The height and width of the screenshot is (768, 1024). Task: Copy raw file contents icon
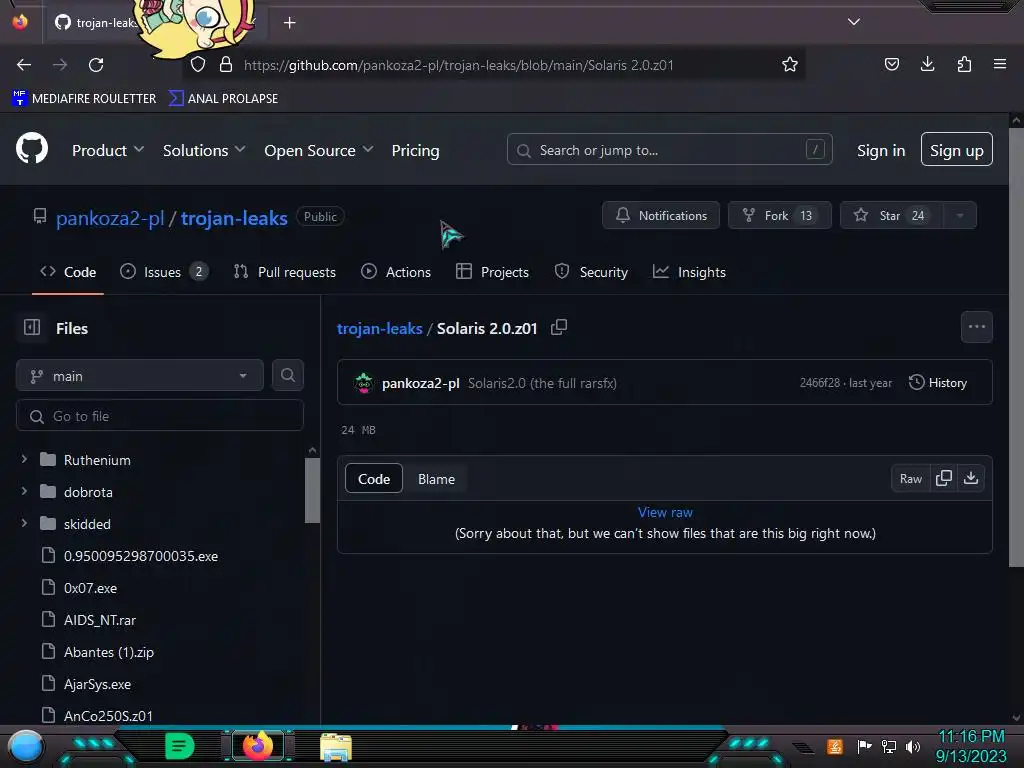(943, 478)
